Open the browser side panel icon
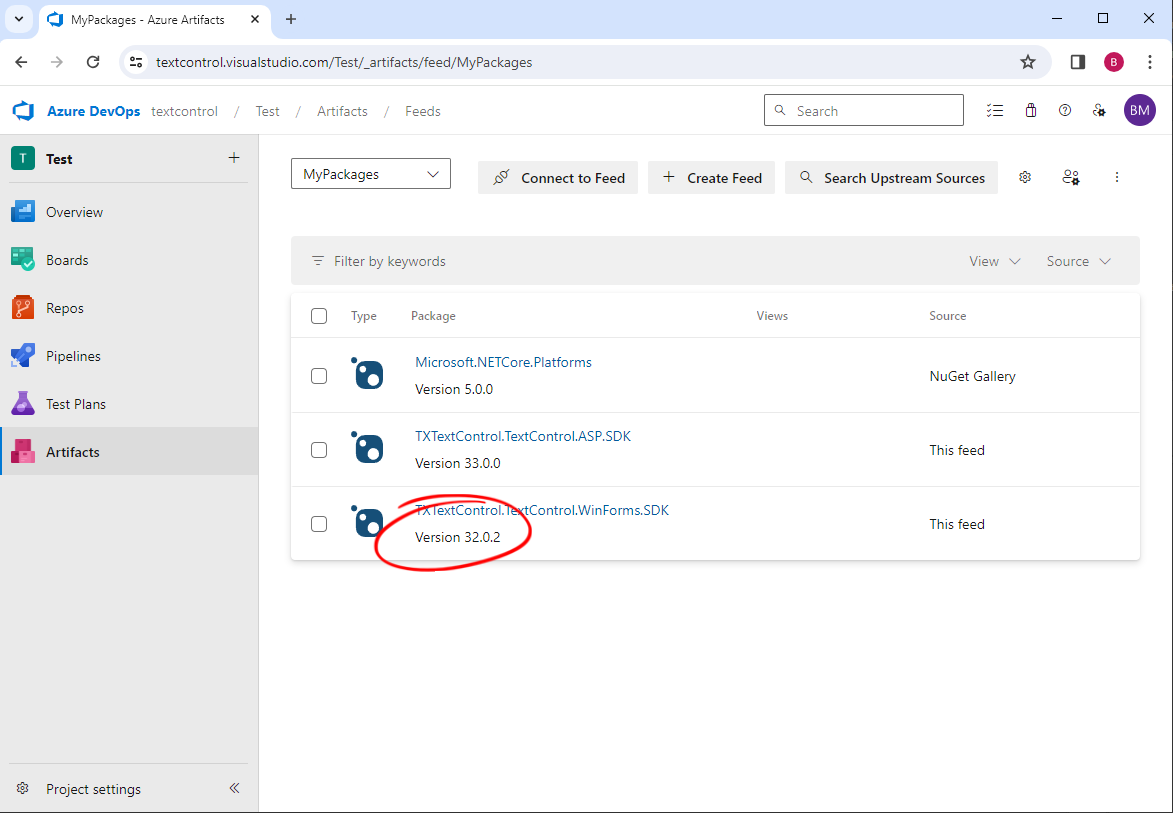1173x813 pixels. pyautogui.click(x=1078, y=62)
